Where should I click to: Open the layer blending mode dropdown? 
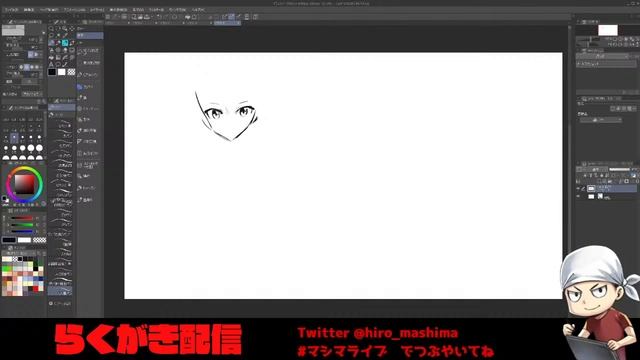592,169
